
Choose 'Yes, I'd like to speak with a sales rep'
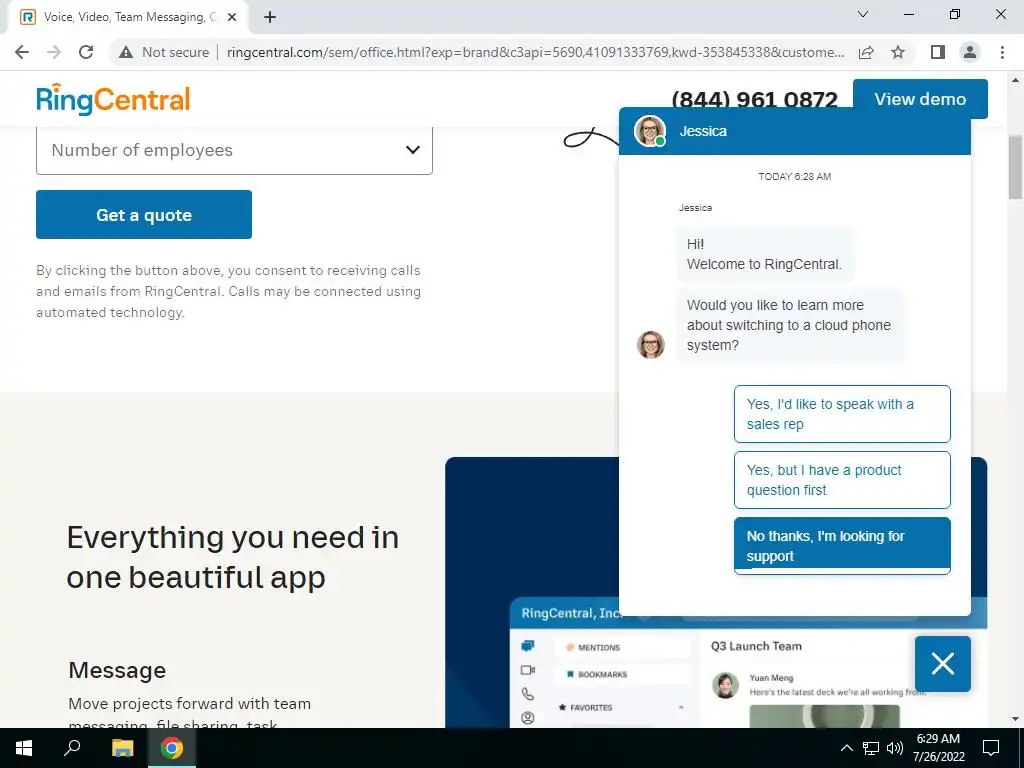coord(842,414)
